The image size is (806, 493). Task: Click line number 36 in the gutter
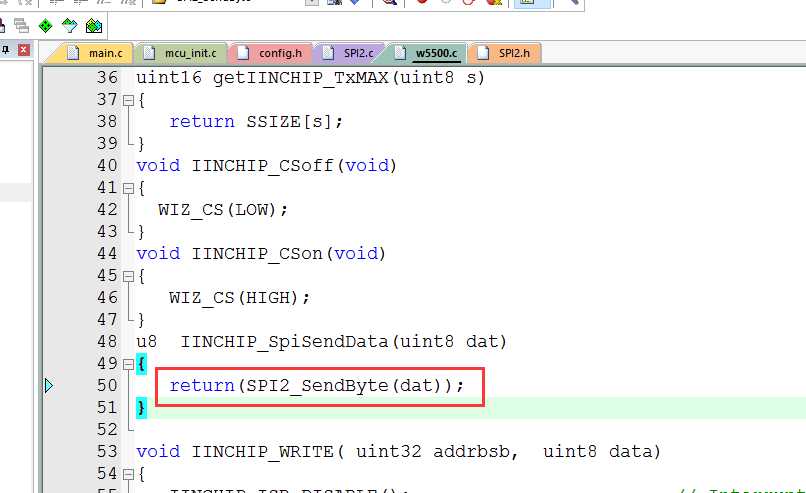107,78
